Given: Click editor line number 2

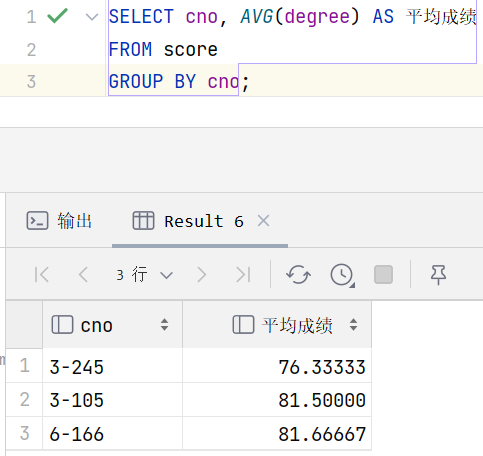Looking at the screenshot, I should coord(31,50).
